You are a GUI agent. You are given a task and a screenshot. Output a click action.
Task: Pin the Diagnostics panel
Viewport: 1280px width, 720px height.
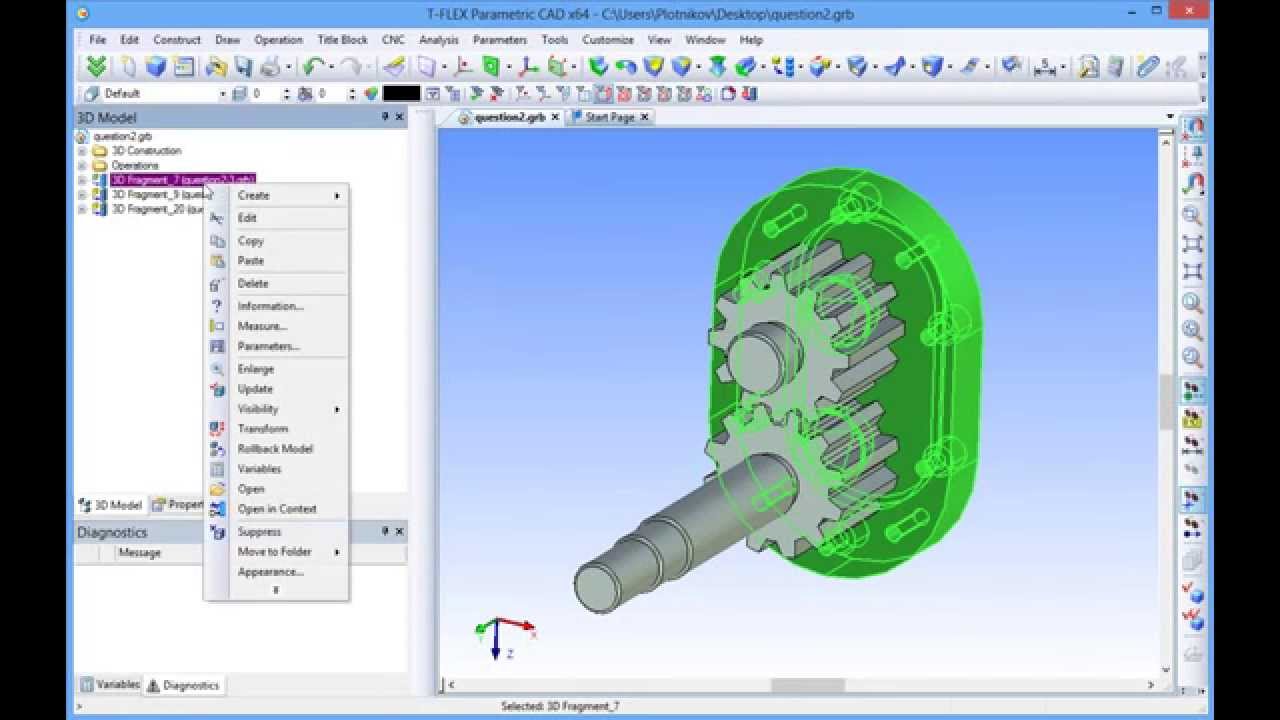[386, 532]
